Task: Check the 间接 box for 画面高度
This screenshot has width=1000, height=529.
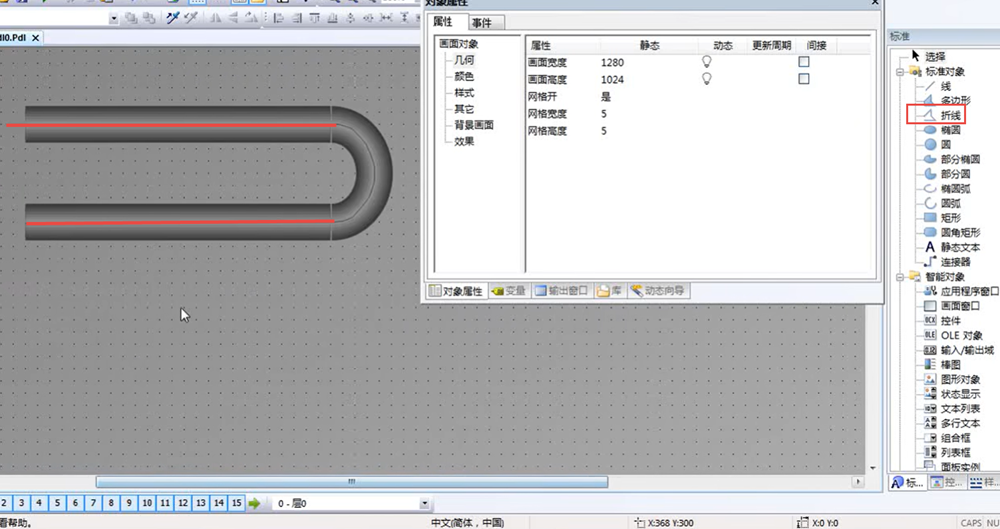Action: (x=803, y=79)
